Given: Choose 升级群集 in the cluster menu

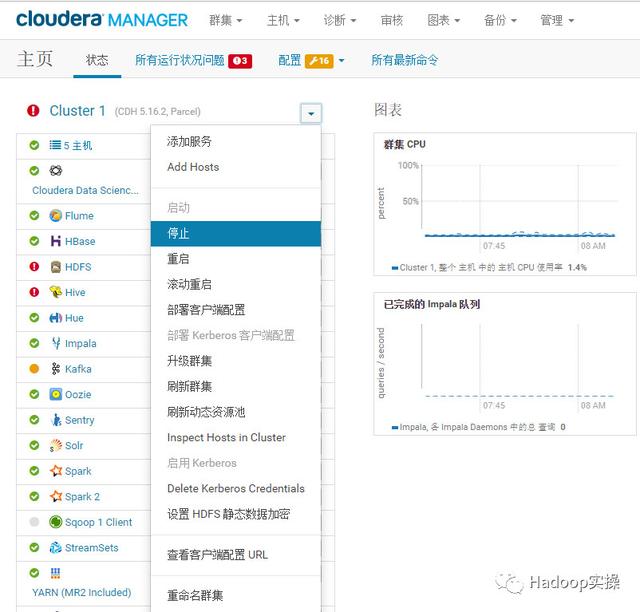Looking at the screenshot, I should click(236, 361).
